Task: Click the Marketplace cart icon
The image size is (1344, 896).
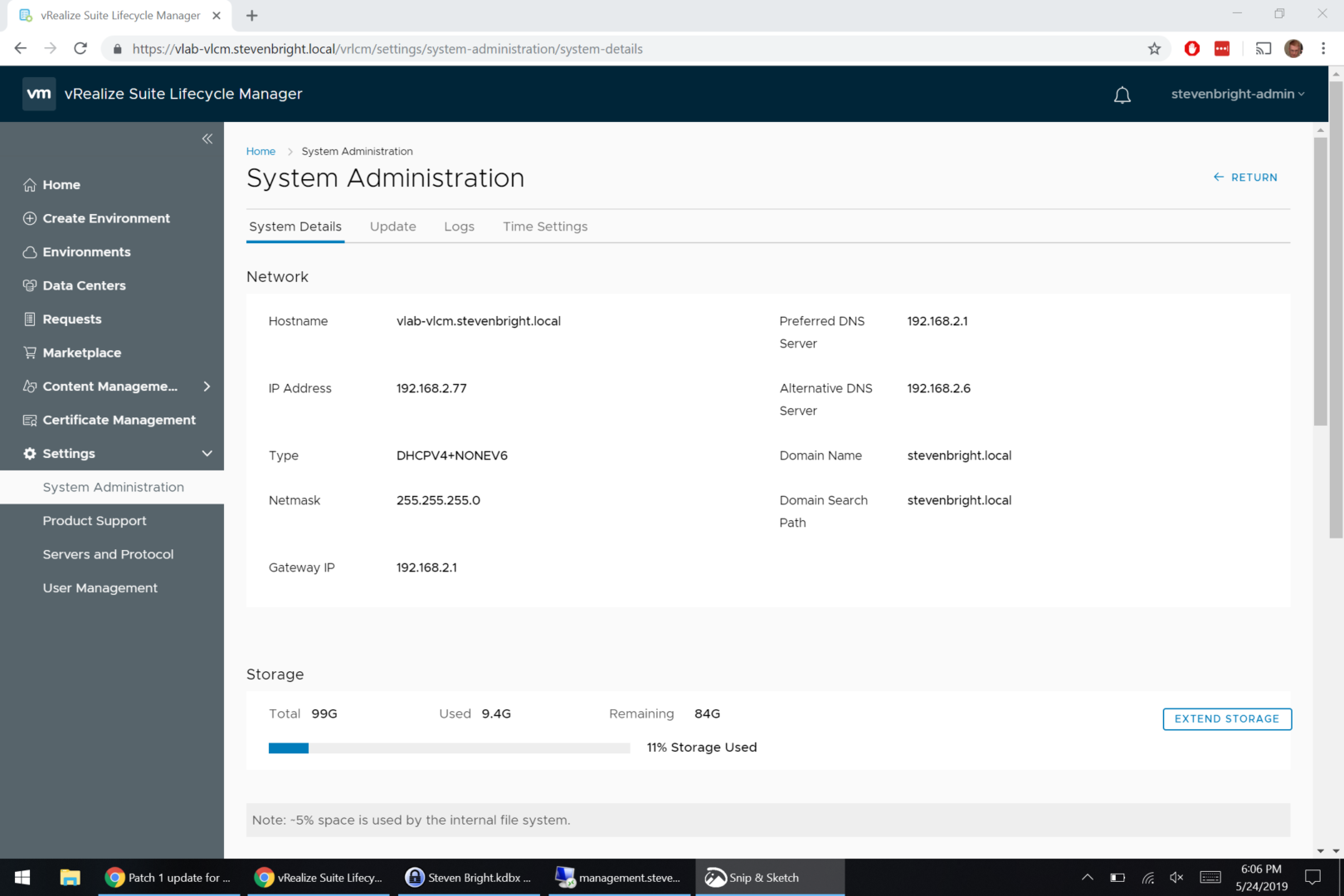Action: click(30, 353)
